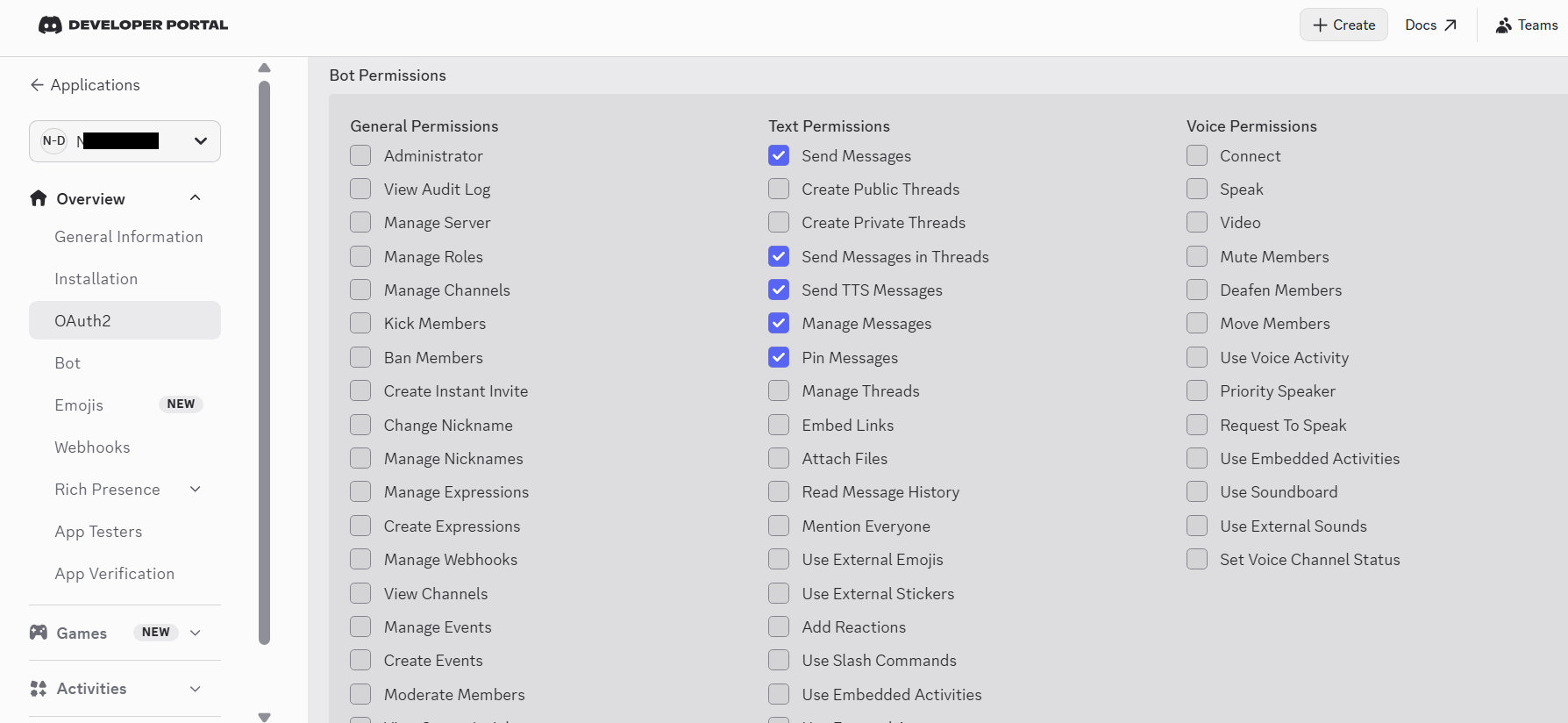Click the Activities icon in sidebar

click(39, 689)
